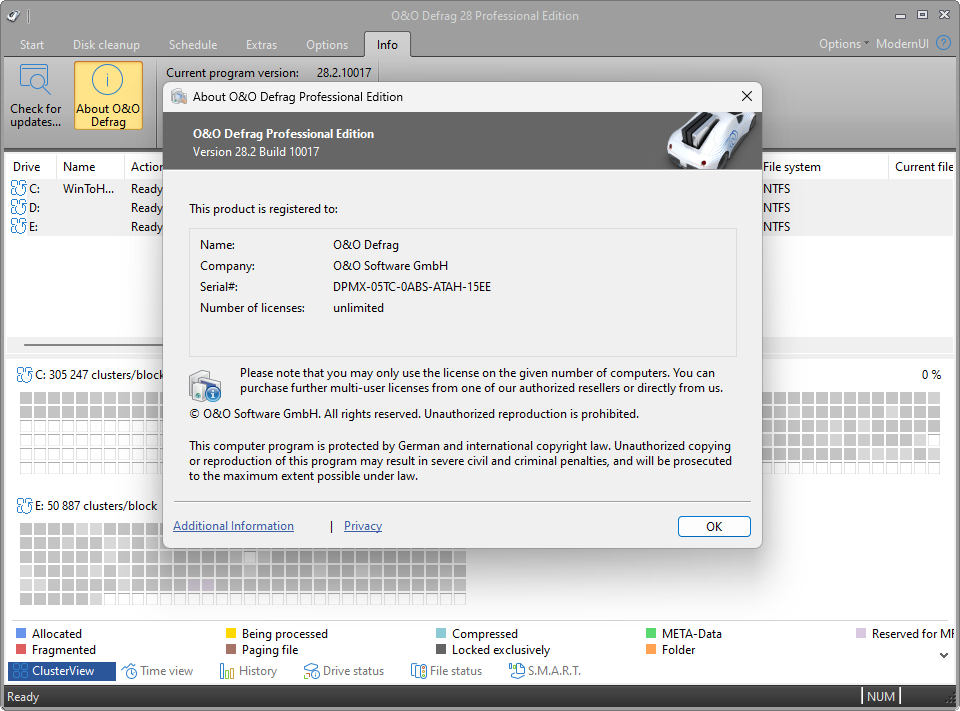Click the META-Data green swatch
Image resolution: width=960 pixels, height=711 pixels.
[651, 633]
